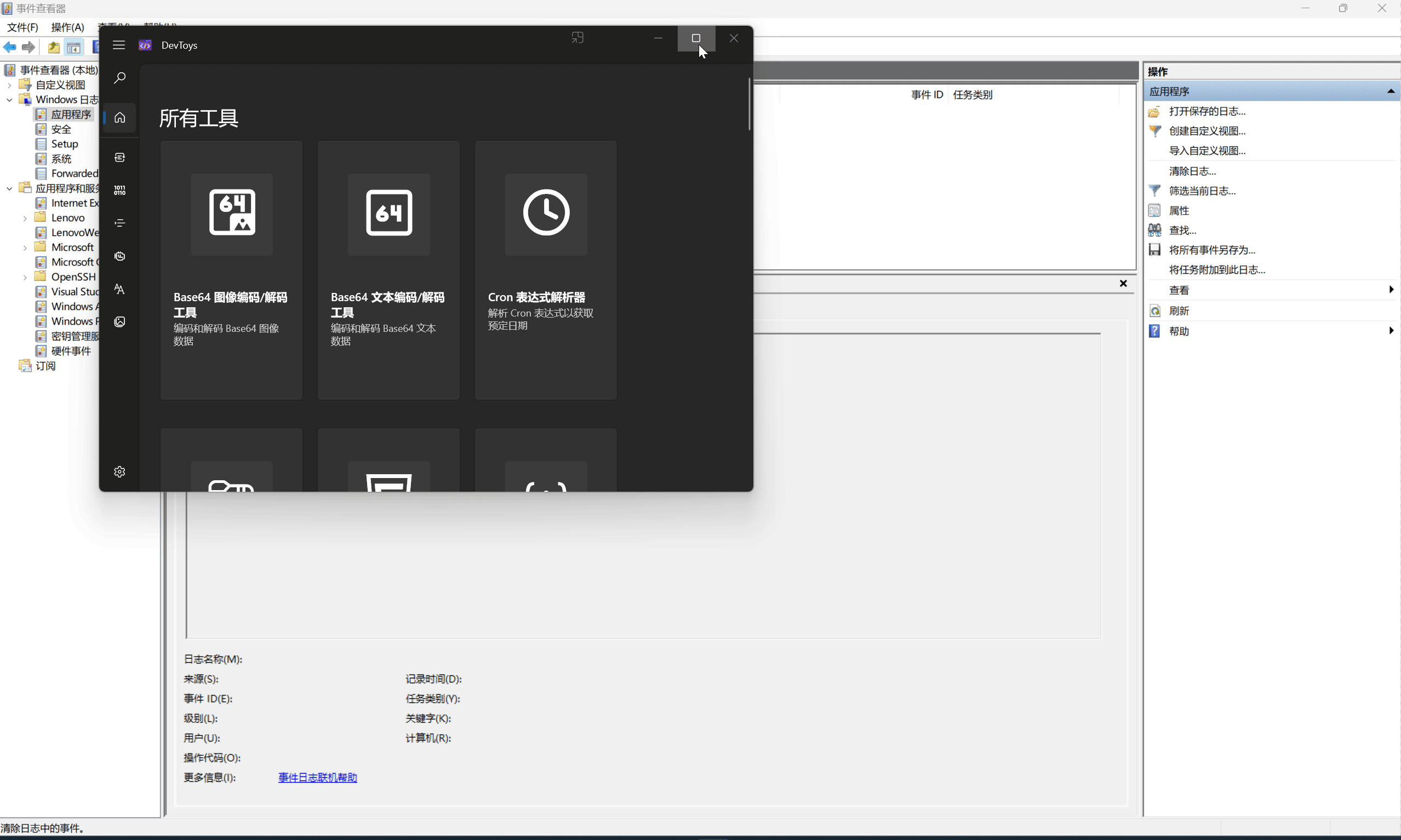Click the up-one-level folder toolbar icon

54,48
